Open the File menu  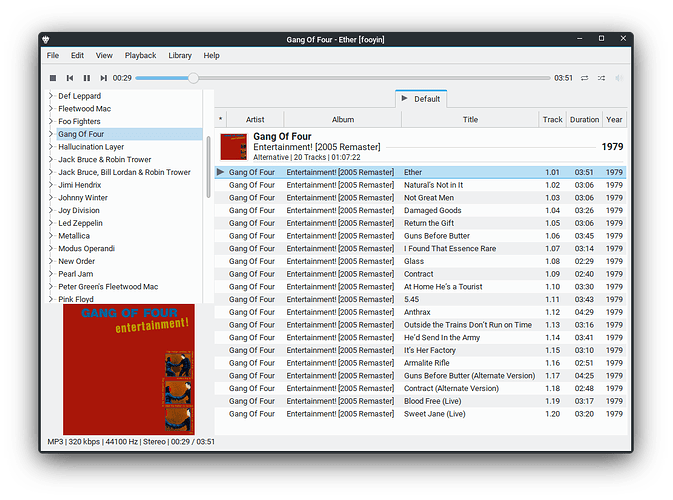(x=53, y=55)
